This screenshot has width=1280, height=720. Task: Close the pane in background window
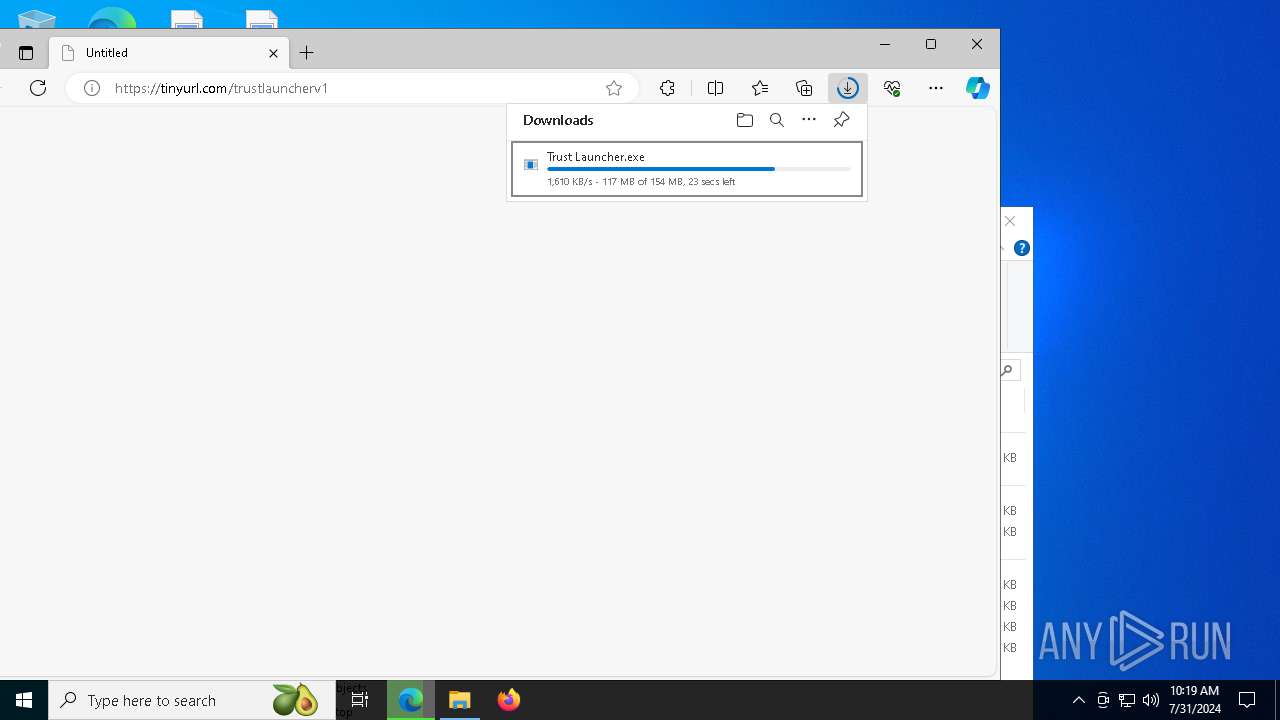click(x=1010, y=221)
